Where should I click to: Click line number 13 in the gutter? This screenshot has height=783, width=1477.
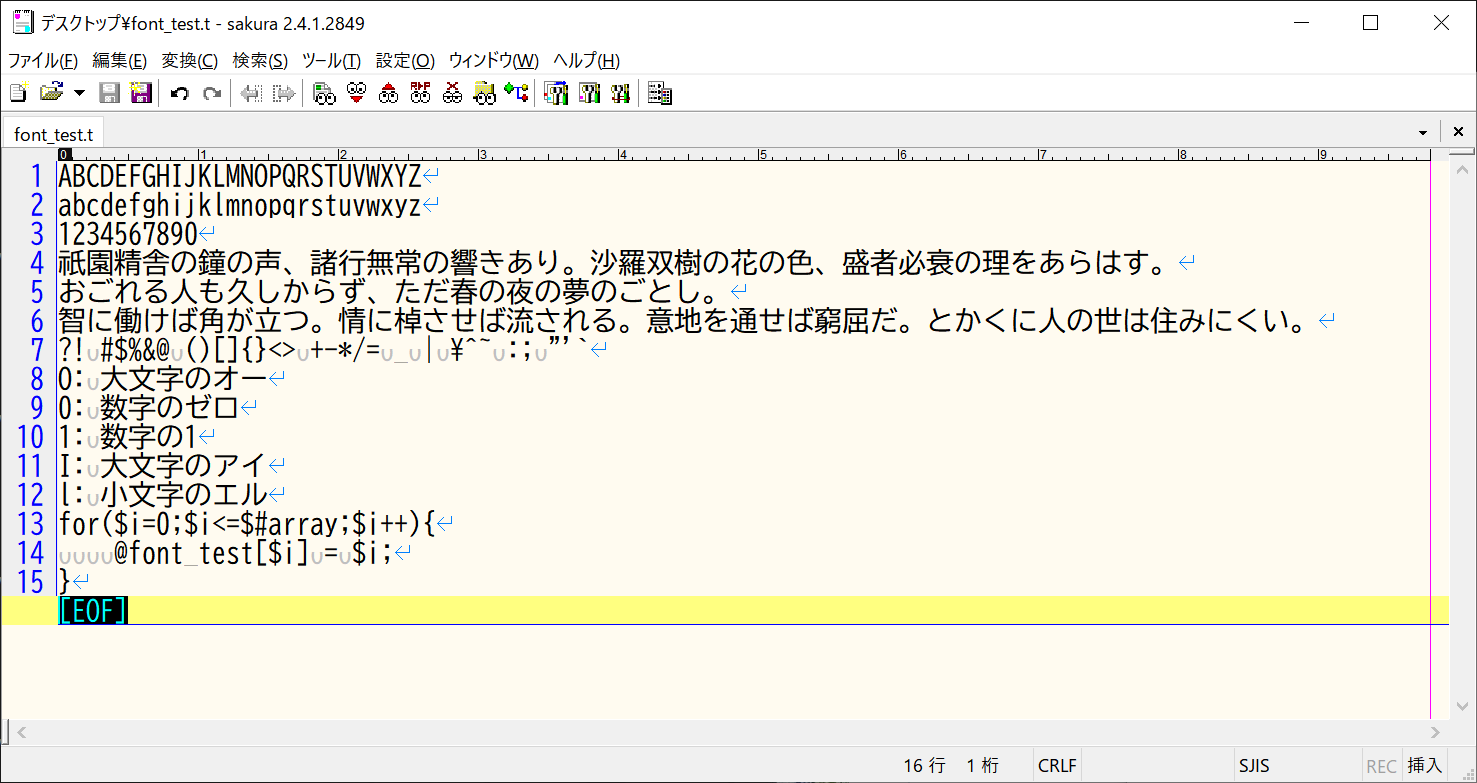[30, 524]
